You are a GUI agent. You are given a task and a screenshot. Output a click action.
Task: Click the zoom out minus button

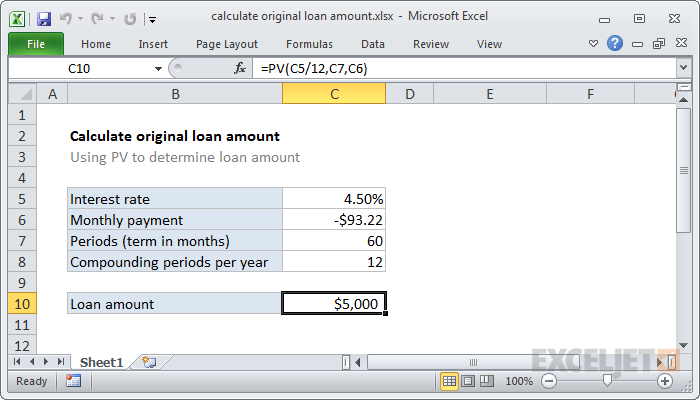pos(547,381)
